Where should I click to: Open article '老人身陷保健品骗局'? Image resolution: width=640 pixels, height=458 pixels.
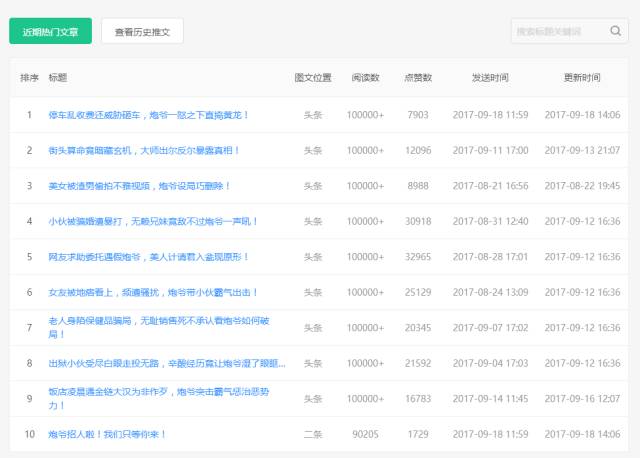coord(159,327)
